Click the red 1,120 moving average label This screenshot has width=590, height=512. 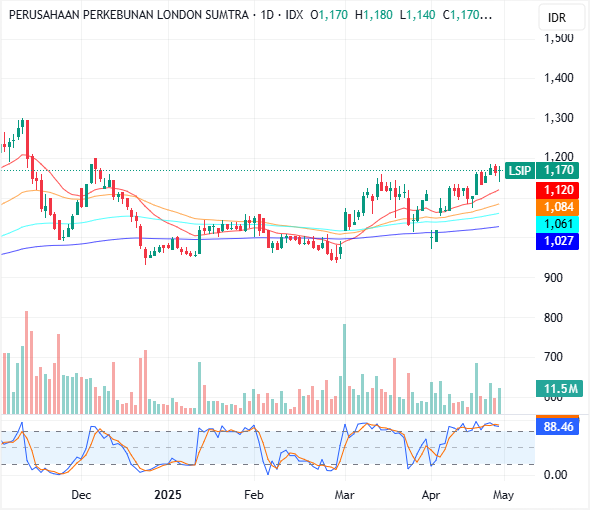pos(558,190)
